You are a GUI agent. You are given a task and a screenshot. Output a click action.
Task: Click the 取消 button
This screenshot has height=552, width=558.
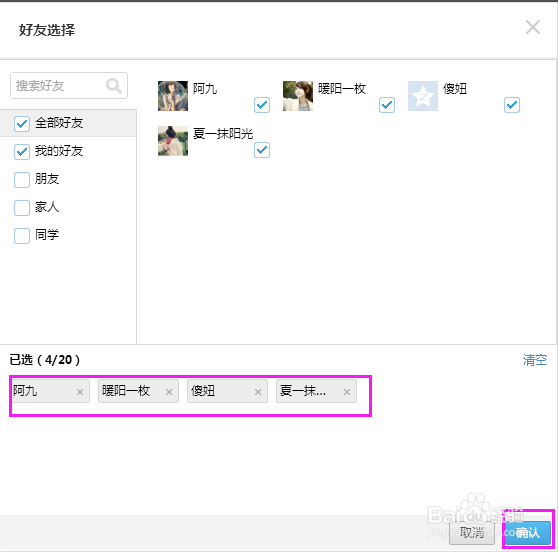coord(472,533)
